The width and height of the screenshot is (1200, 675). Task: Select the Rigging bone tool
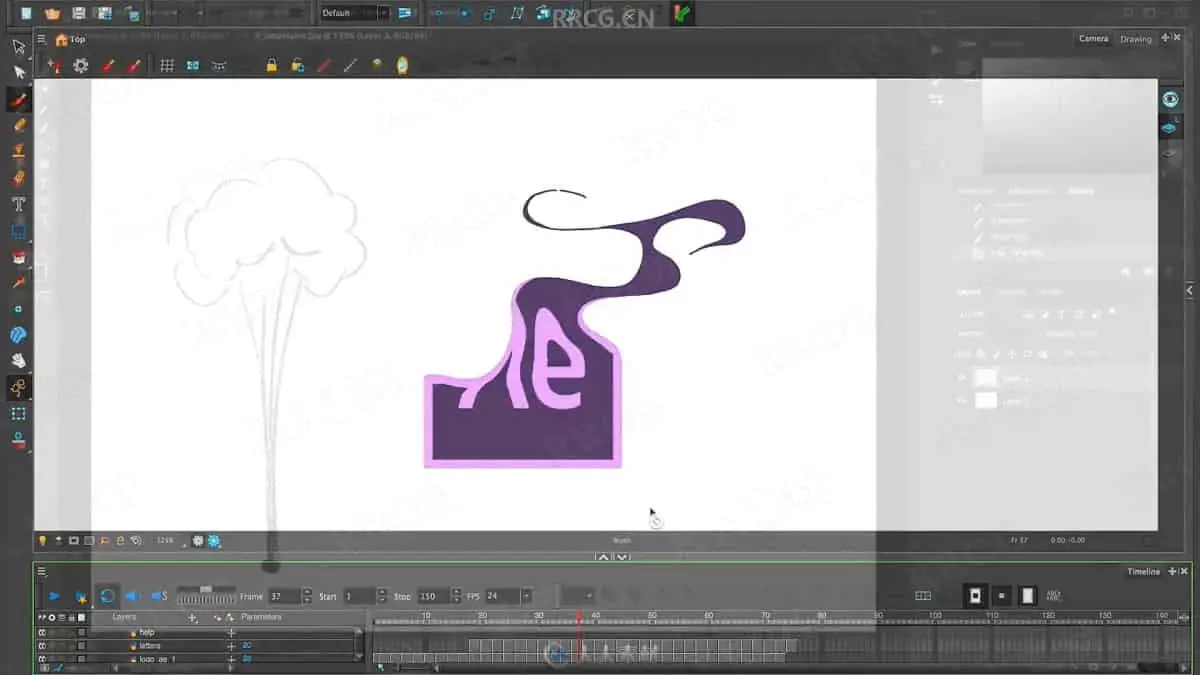(x=18, y=387)
